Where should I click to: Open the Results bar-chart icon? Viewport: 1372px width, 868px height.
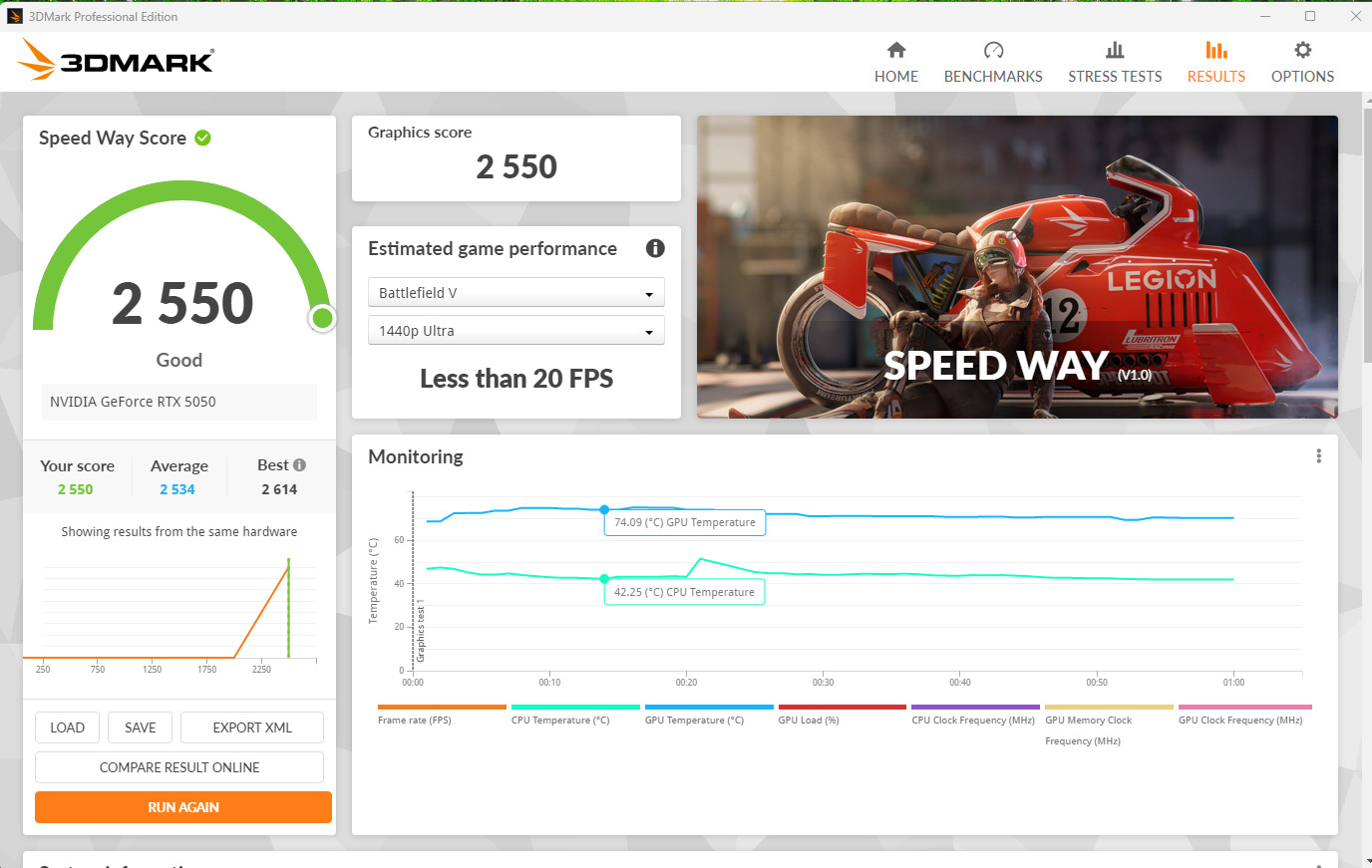point(1216,50)
